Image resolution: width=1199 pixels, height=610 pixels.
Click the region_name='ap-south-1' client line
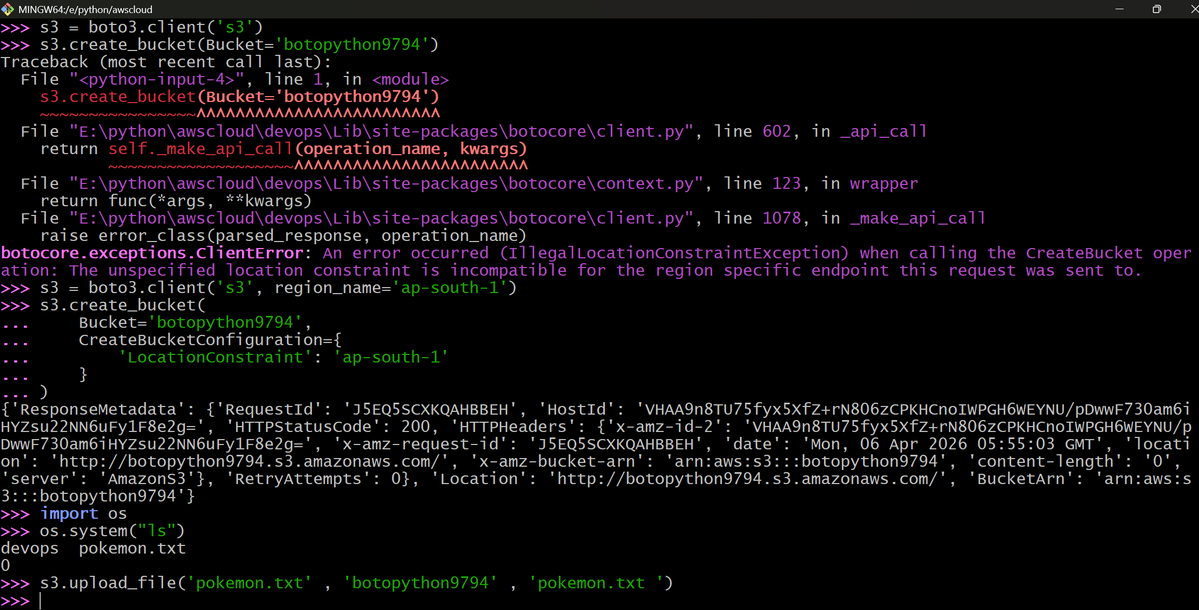258,288
